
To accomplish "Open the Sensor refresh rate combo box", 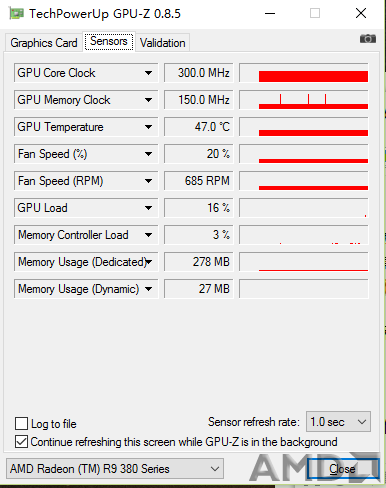I will [338, 422].
